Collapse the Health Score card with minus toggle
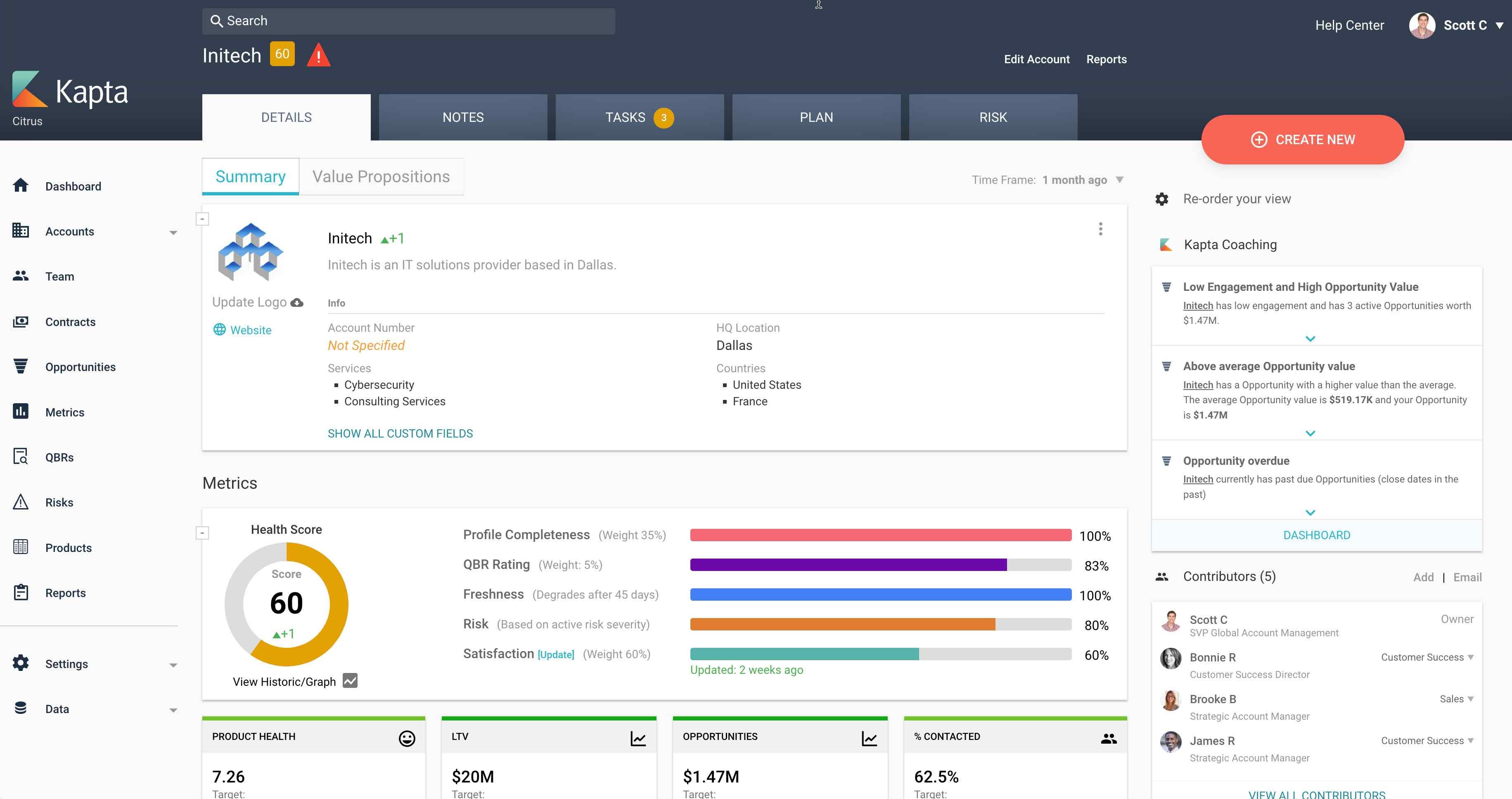Viewport: 1512px width, 799px height. (202, 532)
